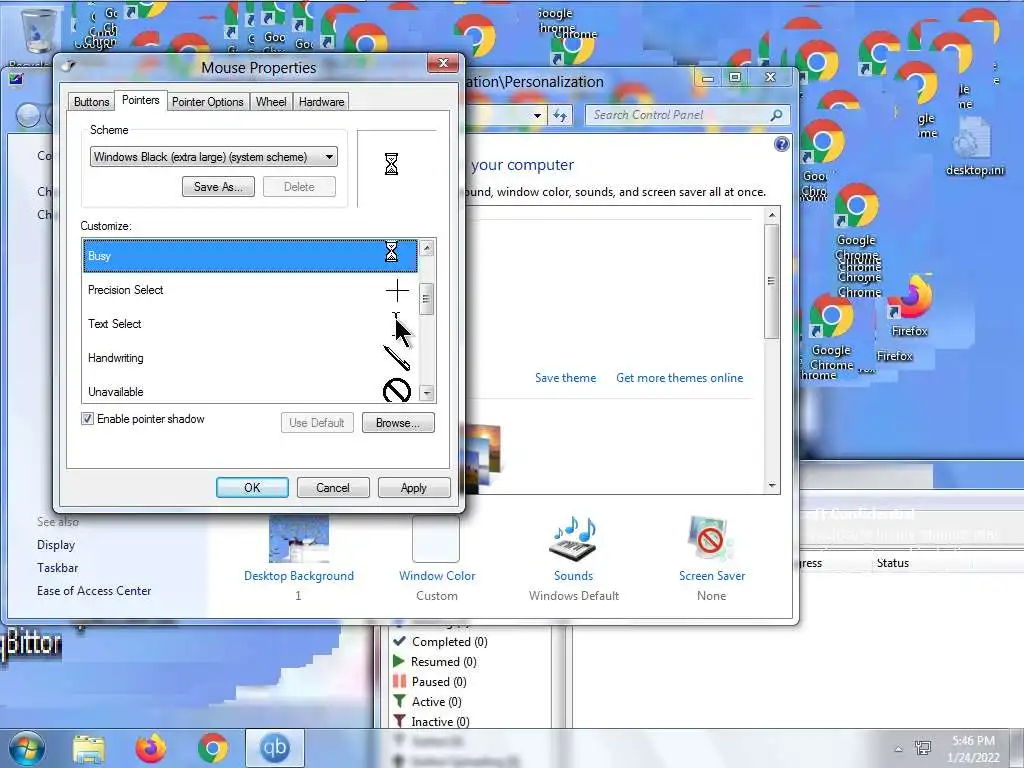Apply the mouse pointer changes
The height and width of the screenshot is (768, 1024).
pyautogui.click(x=413, y=487)
